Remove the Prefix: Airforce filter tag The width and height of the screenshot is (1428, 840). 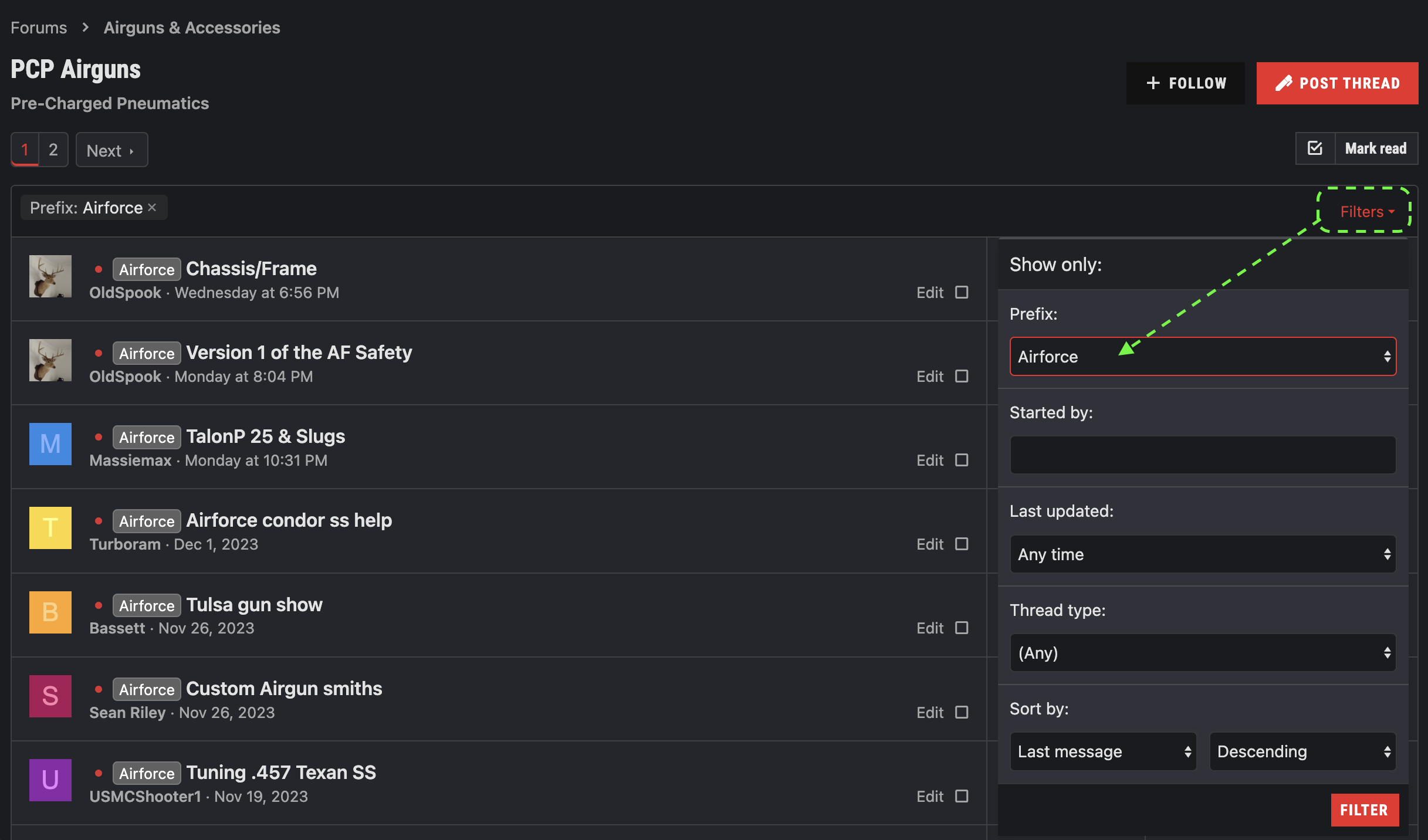click(x=152, y=208)
